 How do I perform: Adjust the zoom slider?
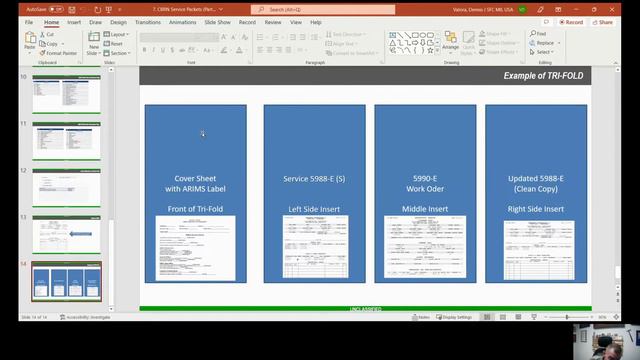point(567,317)
